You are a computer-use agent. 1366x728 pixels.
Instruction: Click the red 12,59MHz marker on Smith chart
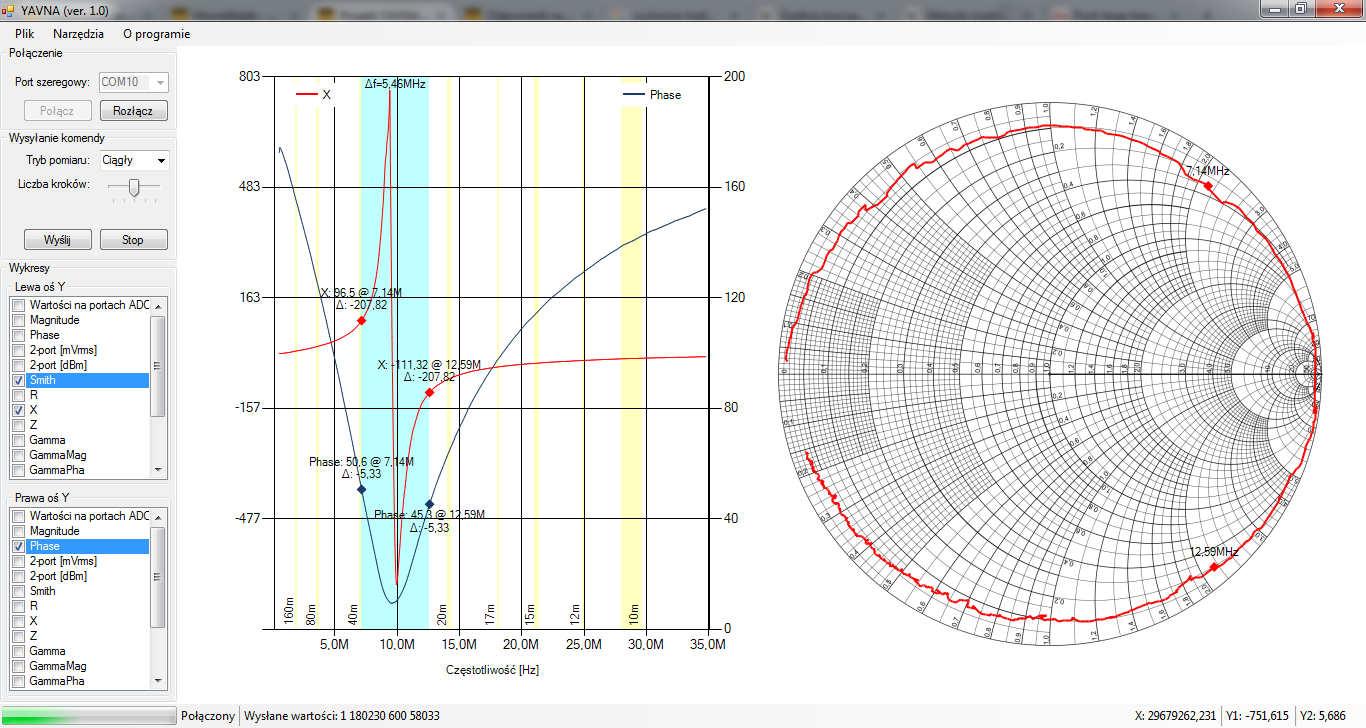tap(1214, 567)
